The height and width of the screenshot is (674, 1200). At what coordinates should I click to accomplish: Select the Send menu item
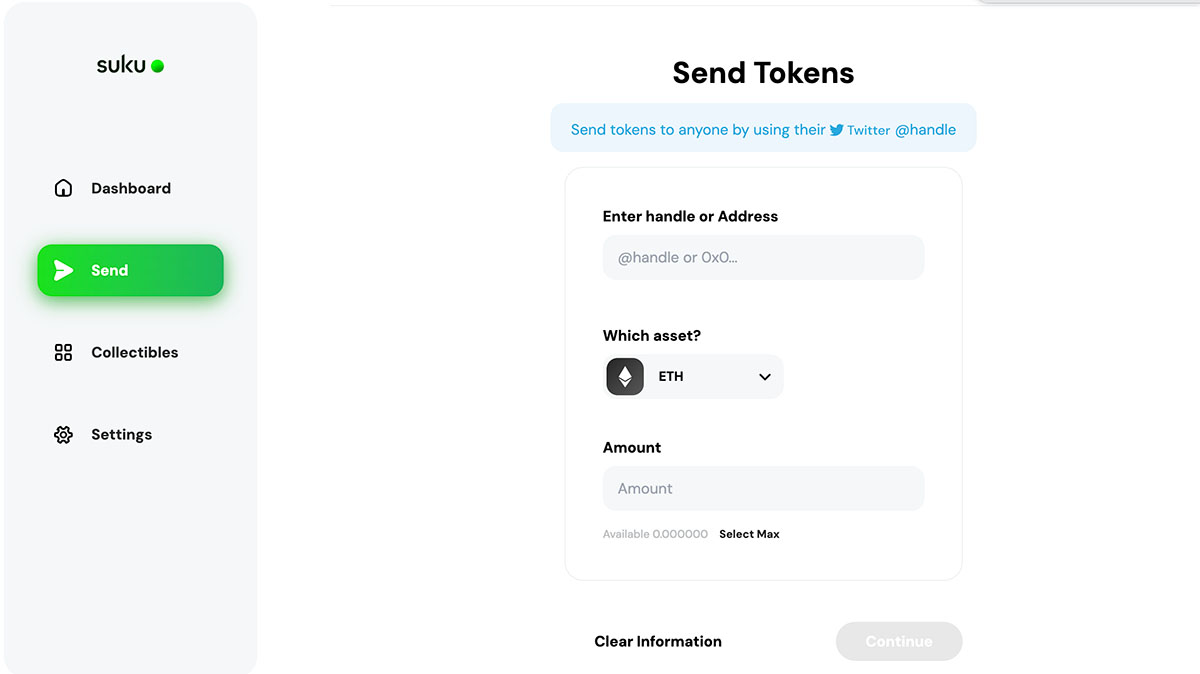(130, 270)
